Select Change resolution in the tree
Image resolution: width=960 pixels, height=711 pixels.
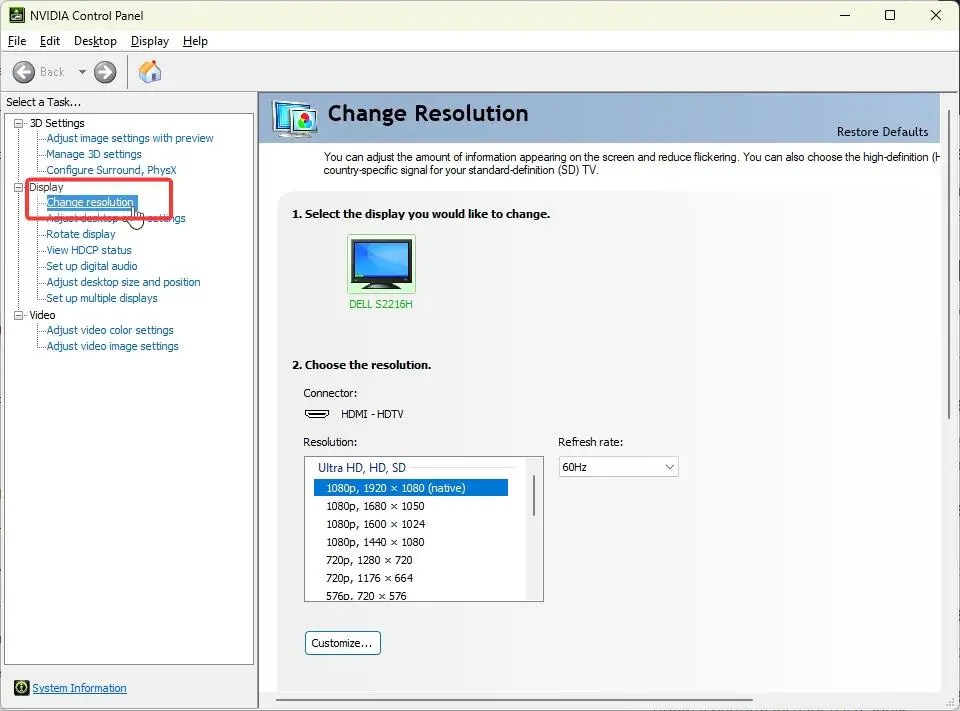click(91, 202)
